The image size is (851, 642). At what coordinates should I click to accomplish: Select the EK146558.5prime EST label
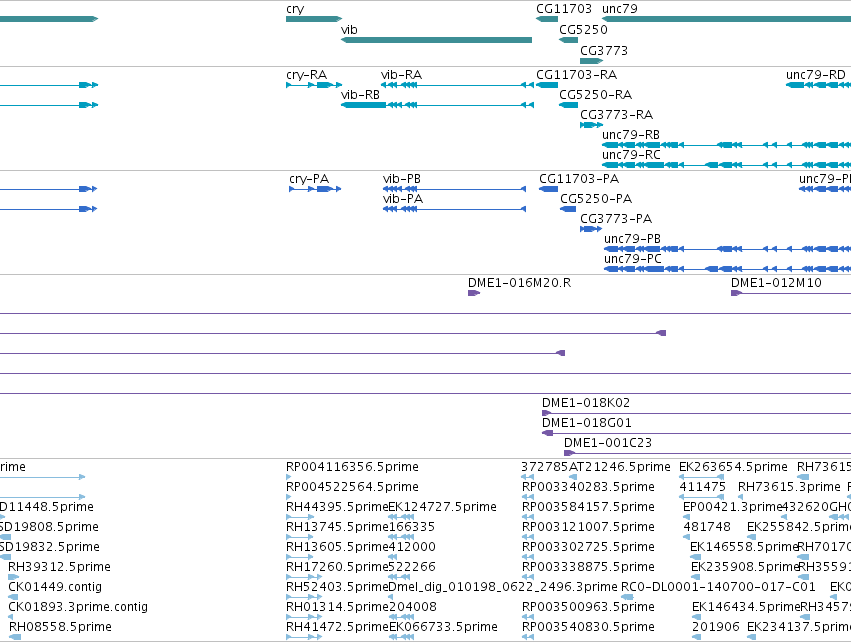click(x=744, y=548)
